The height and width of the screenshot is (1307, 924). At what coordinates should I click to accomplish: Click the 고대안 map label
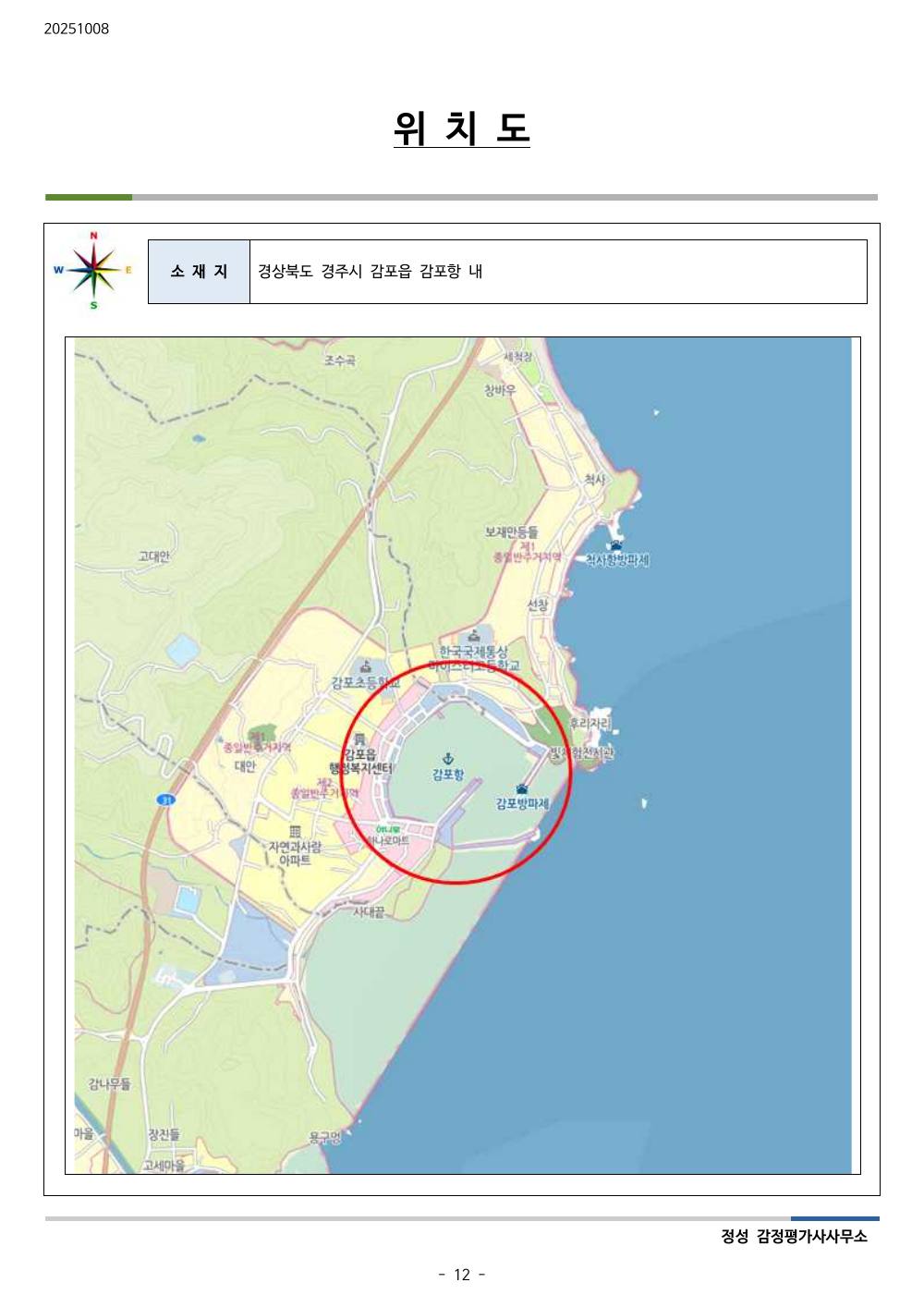click(x=153, y=556)
